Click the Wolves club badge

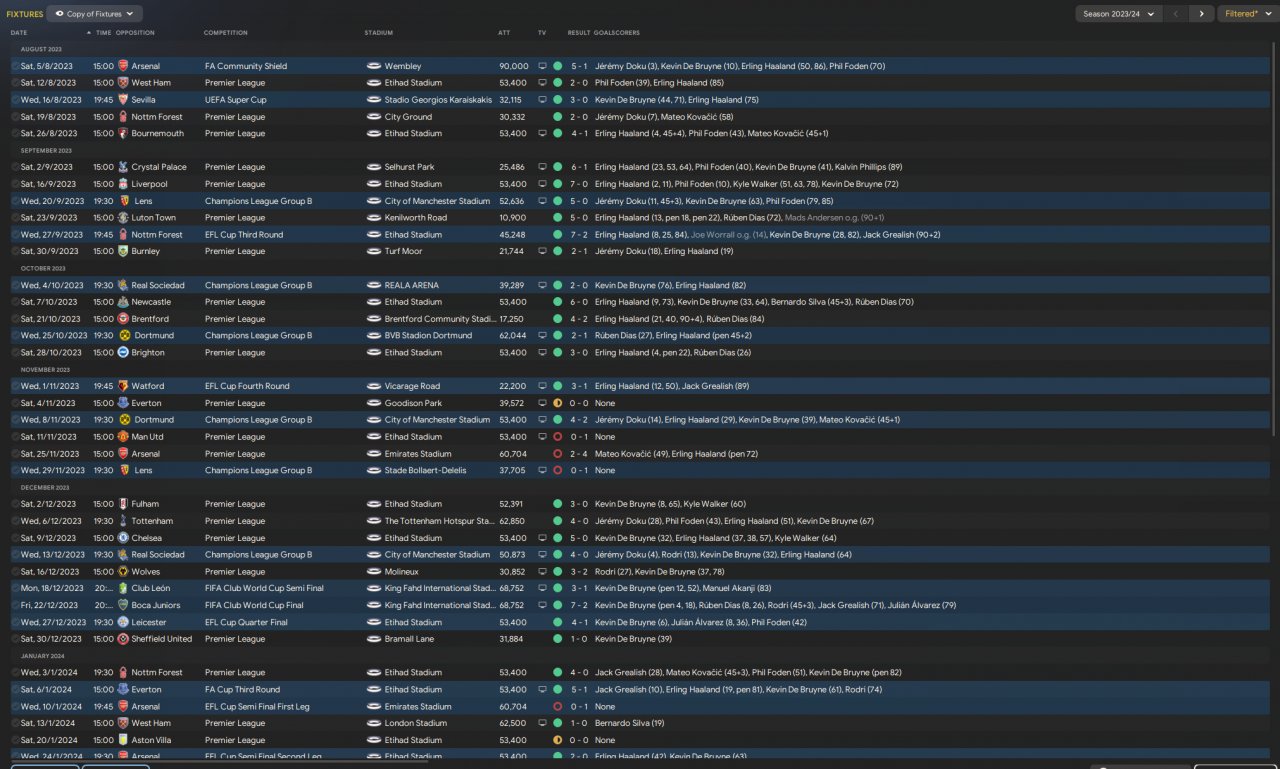(123, 571)
